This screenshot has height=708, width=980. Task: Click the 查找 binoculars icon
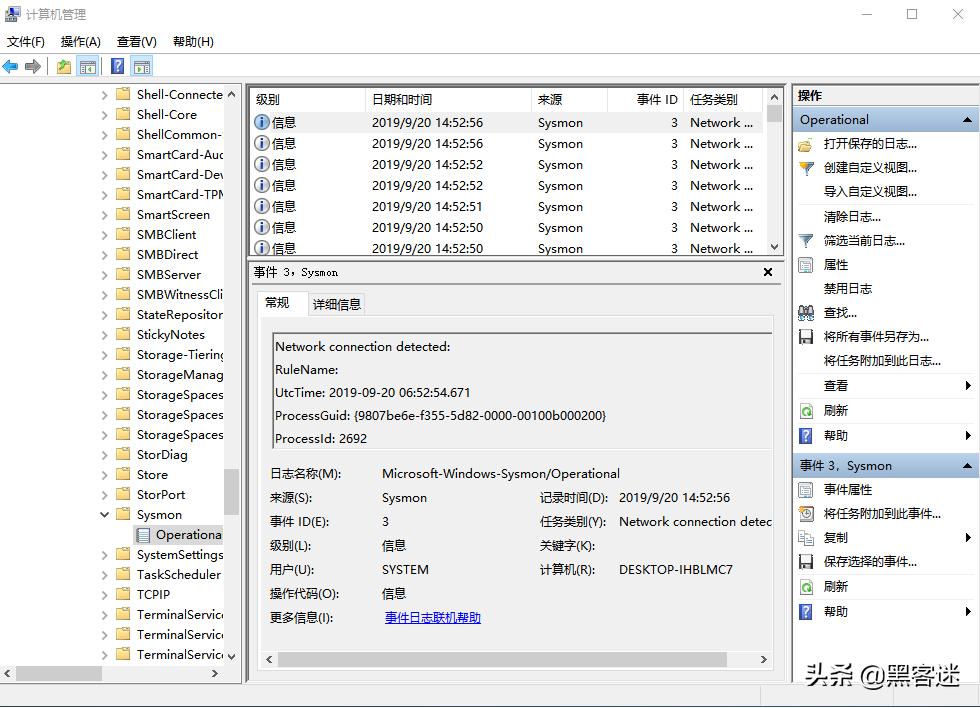click(x=805, y=313)
